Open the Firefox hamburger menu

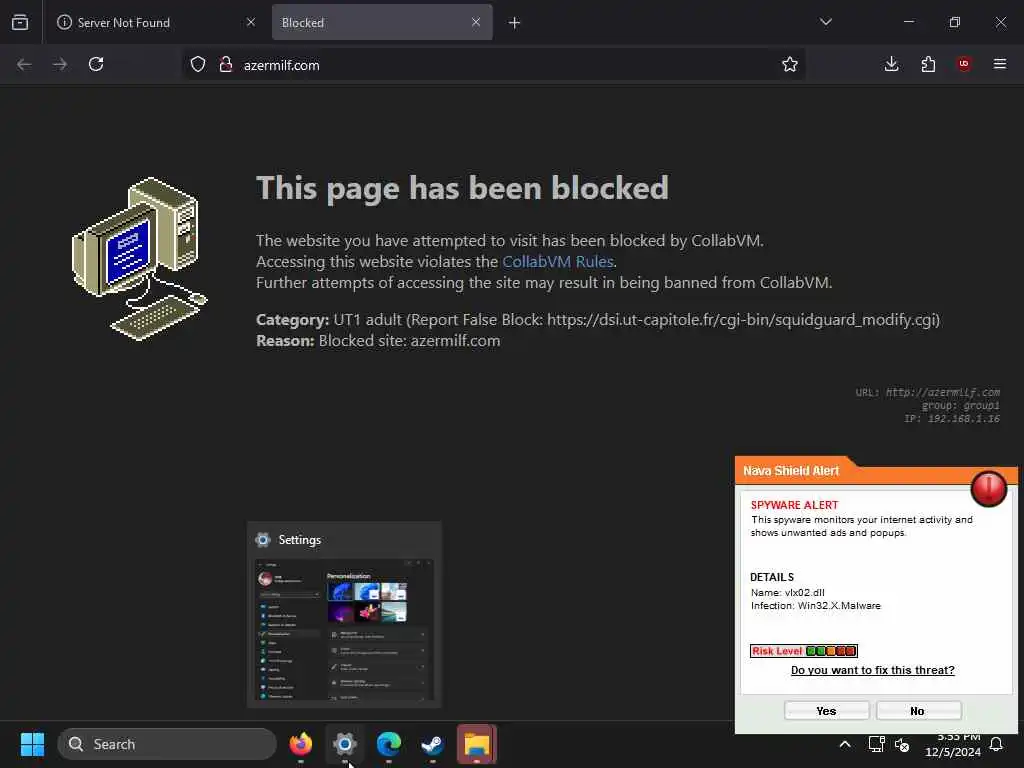point(1000,64)
